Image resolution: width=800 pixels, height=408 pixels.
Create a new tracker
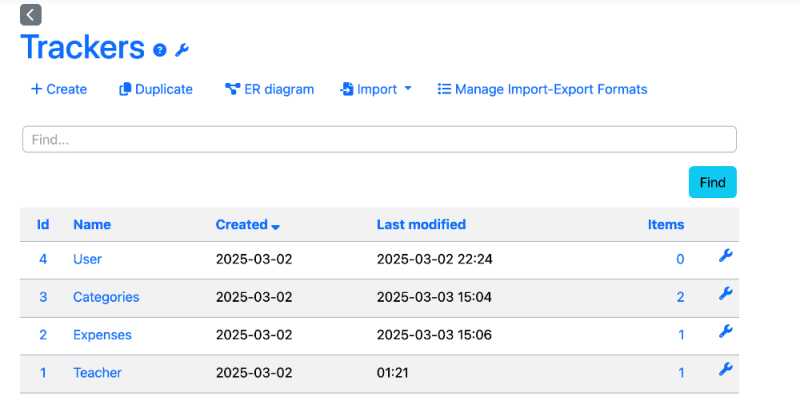coord(59,89)
